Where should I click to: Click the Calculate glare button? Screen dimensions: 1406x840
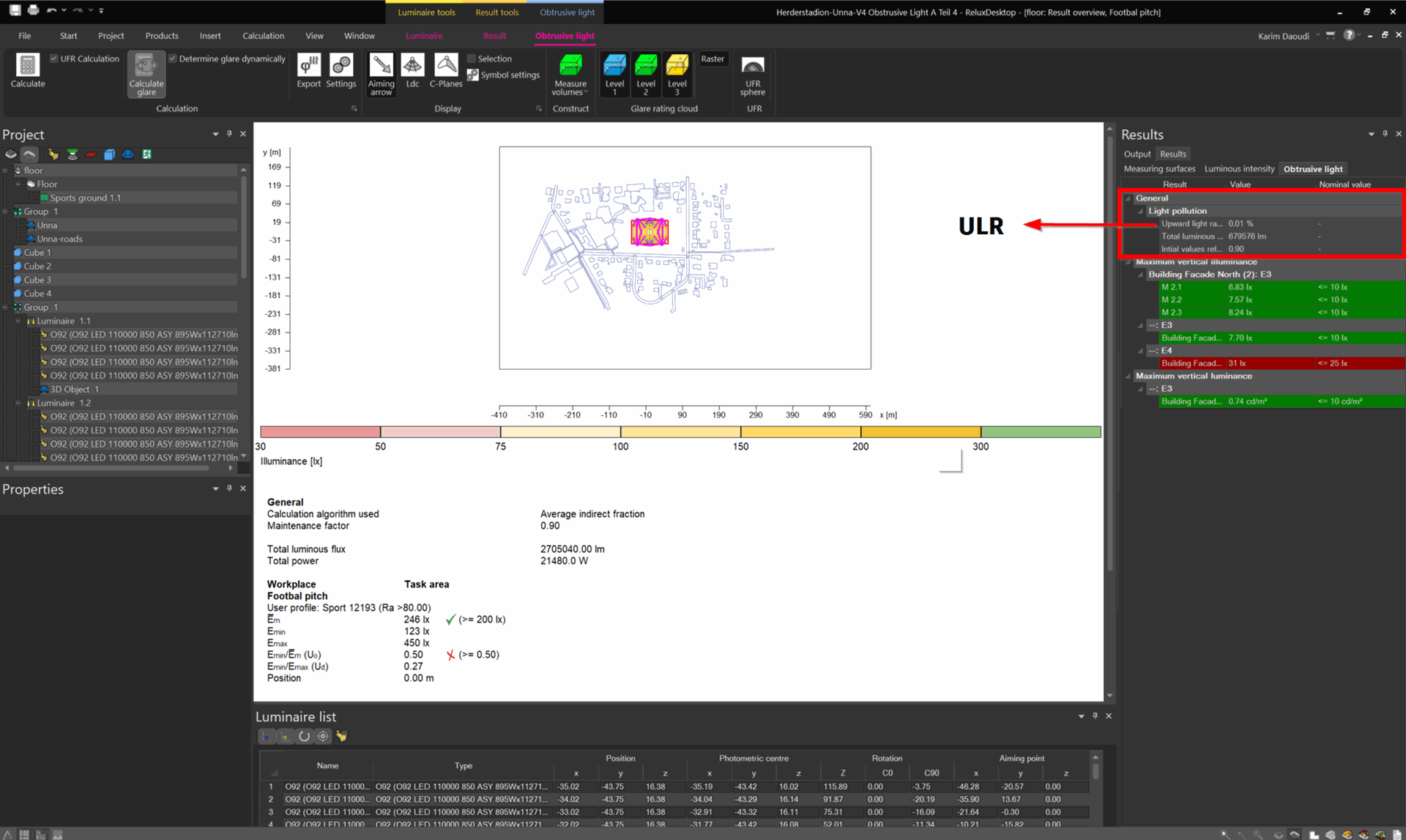pyautogui.click(x=146, y=73)
